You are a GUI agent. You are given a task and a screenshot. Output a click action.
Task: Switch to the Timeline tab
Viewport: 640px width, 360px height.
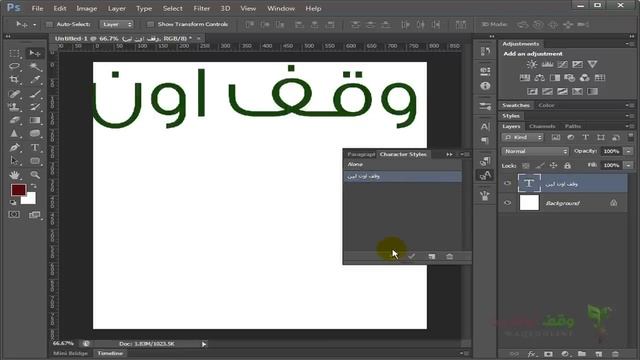coord(110,353)
